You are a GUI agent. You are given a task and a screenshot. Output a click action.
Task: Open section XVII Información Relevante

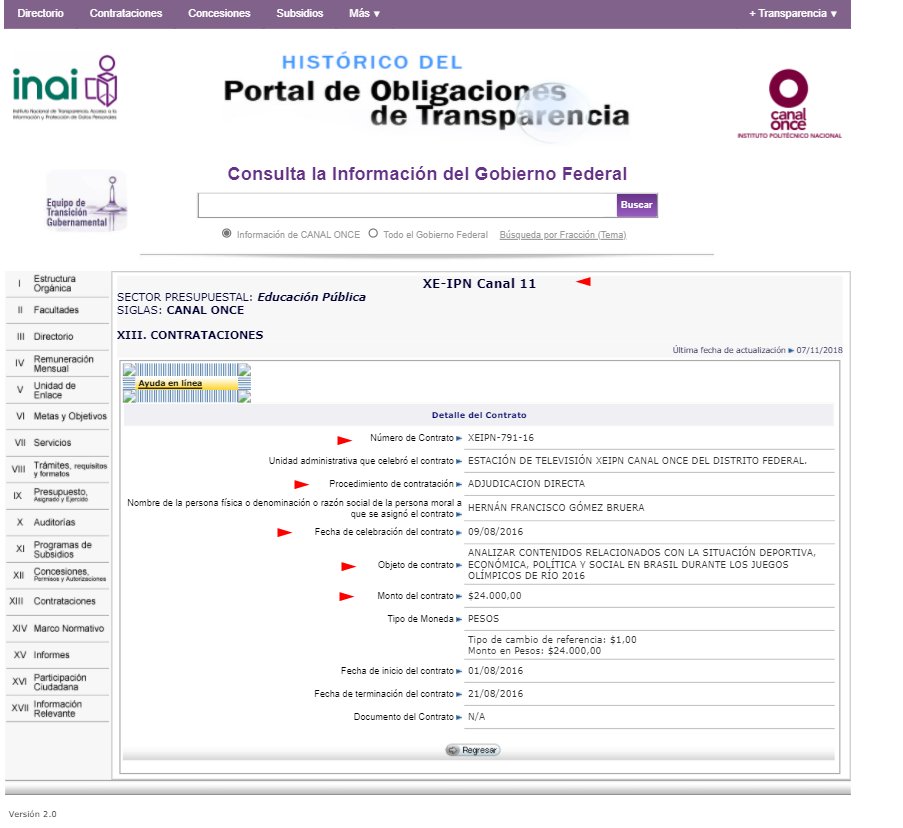click(57, 708)
